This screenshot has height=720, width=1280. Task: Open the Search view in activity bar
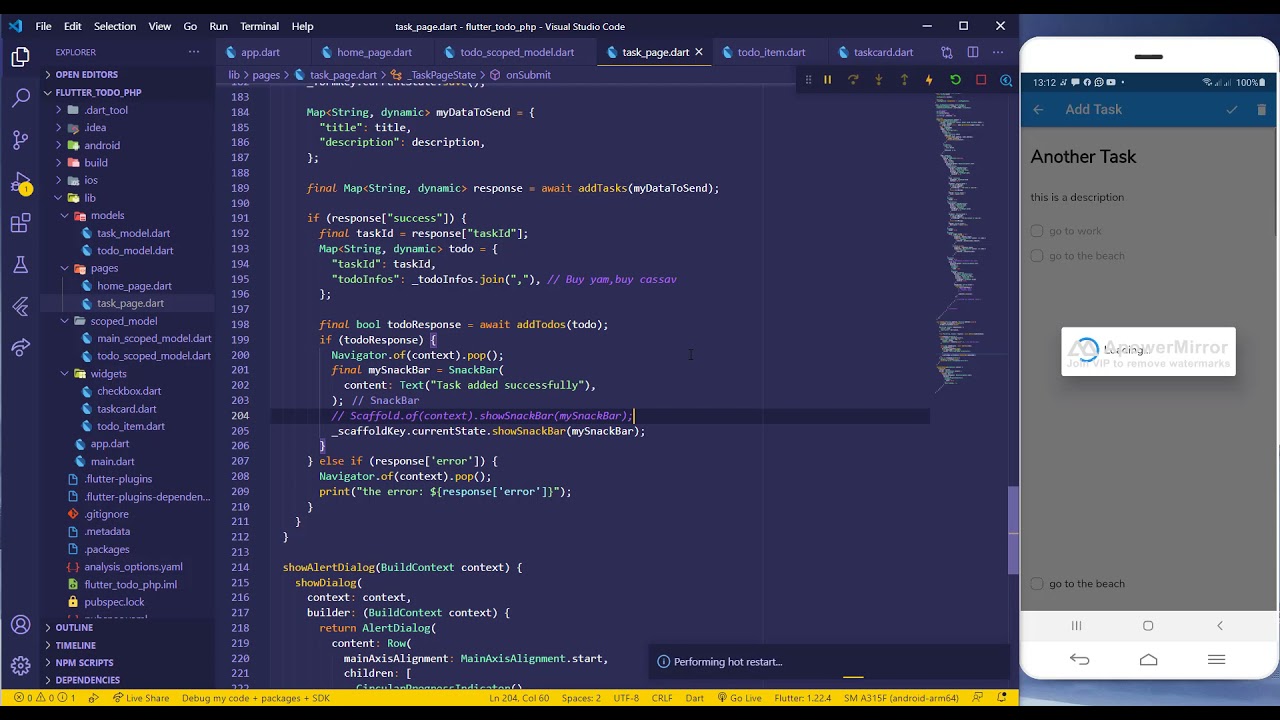pyautogui.click(x=20, y=98)
